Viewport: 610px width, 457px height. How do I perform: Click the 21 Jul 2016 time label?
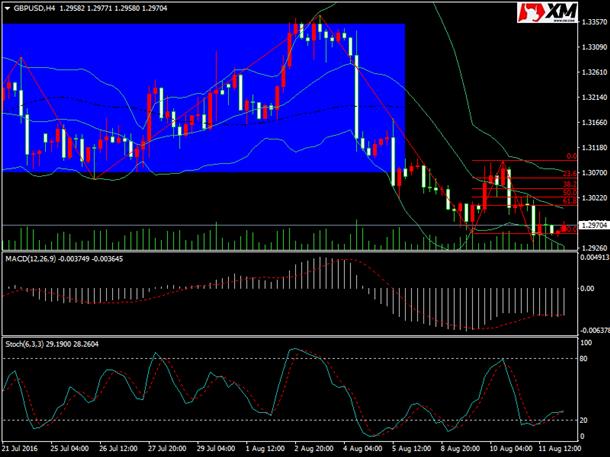22,448
